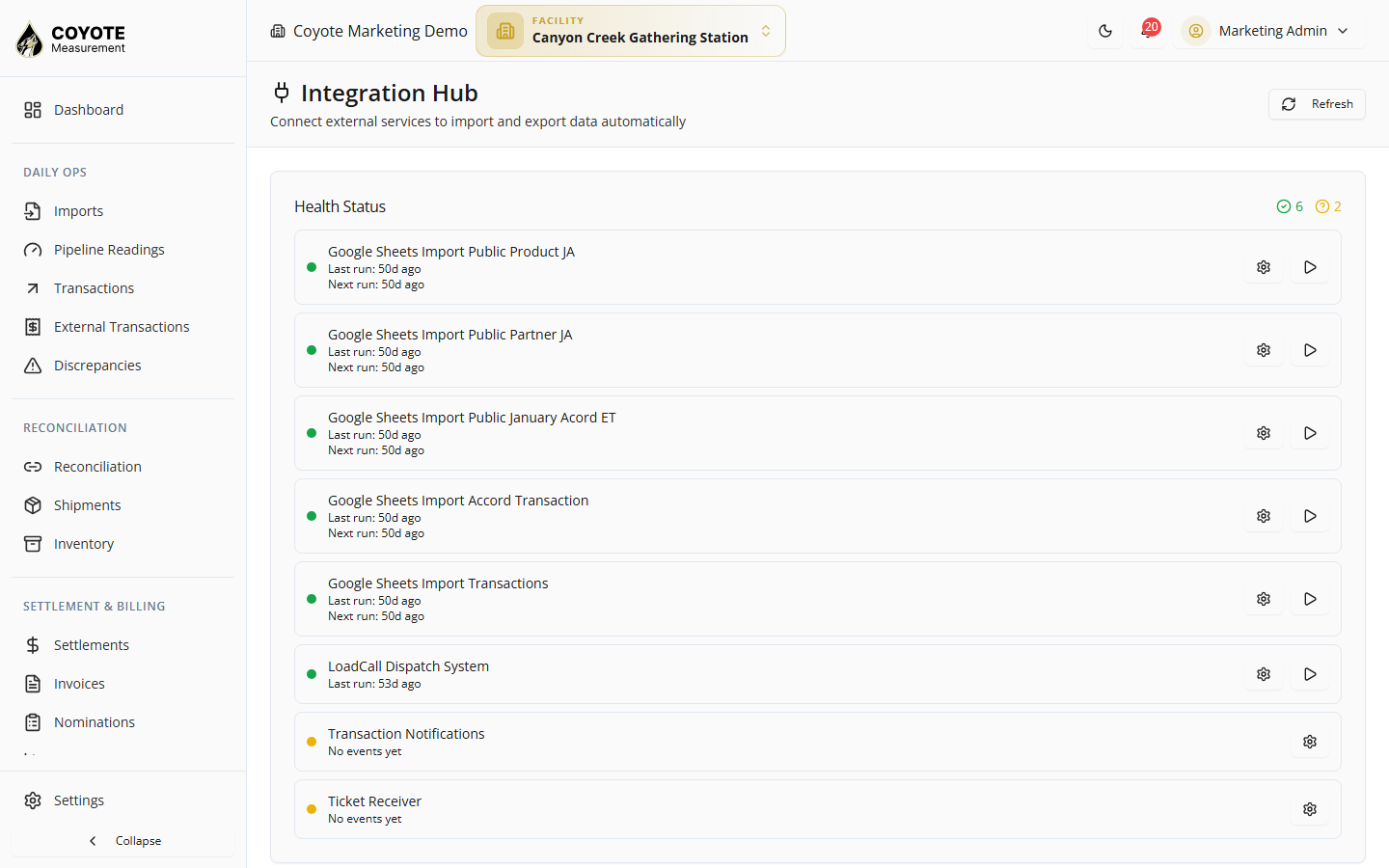This screenshot has width=1389, height=868.
Task: Click the Refresh button
Action: pos(1317,104)
